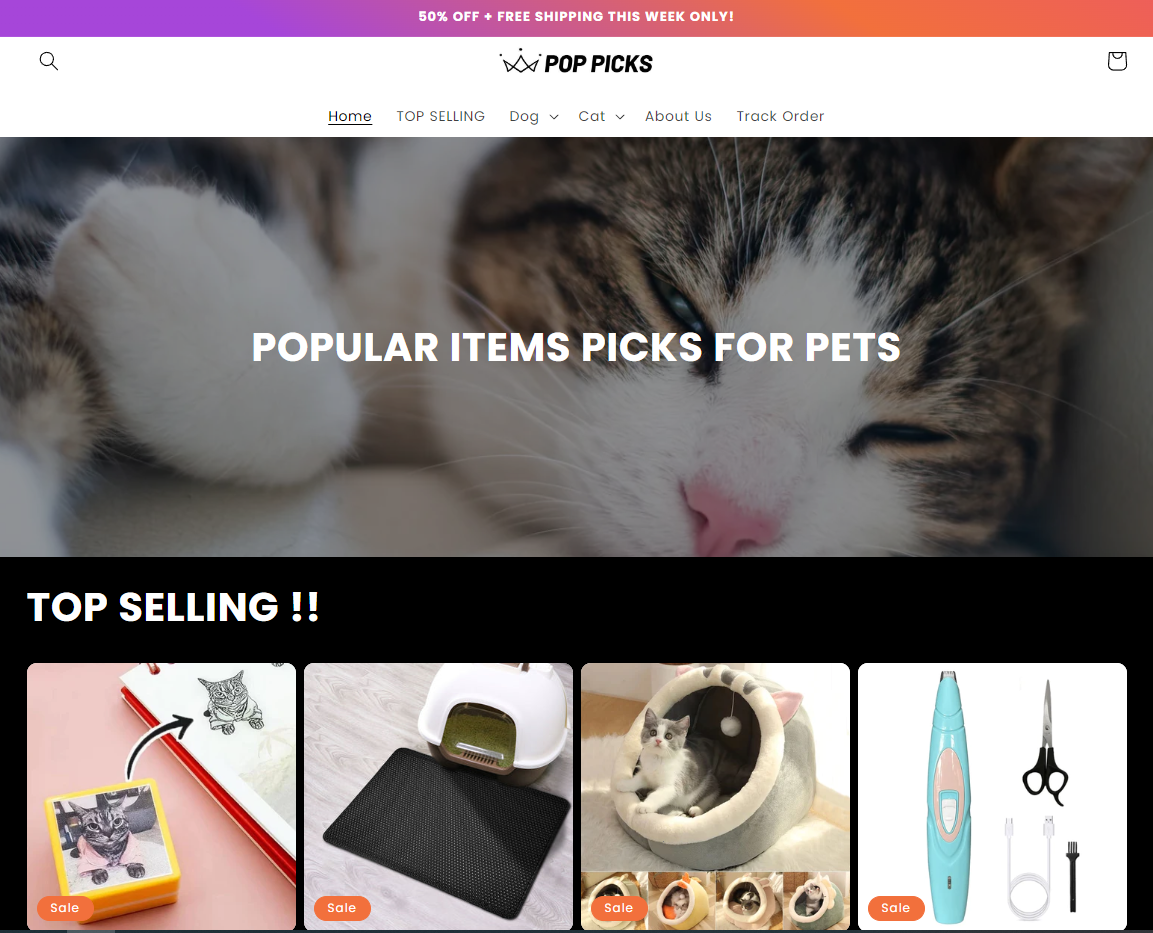Click the 50% off free shipping banner

(x=576, y=17)
